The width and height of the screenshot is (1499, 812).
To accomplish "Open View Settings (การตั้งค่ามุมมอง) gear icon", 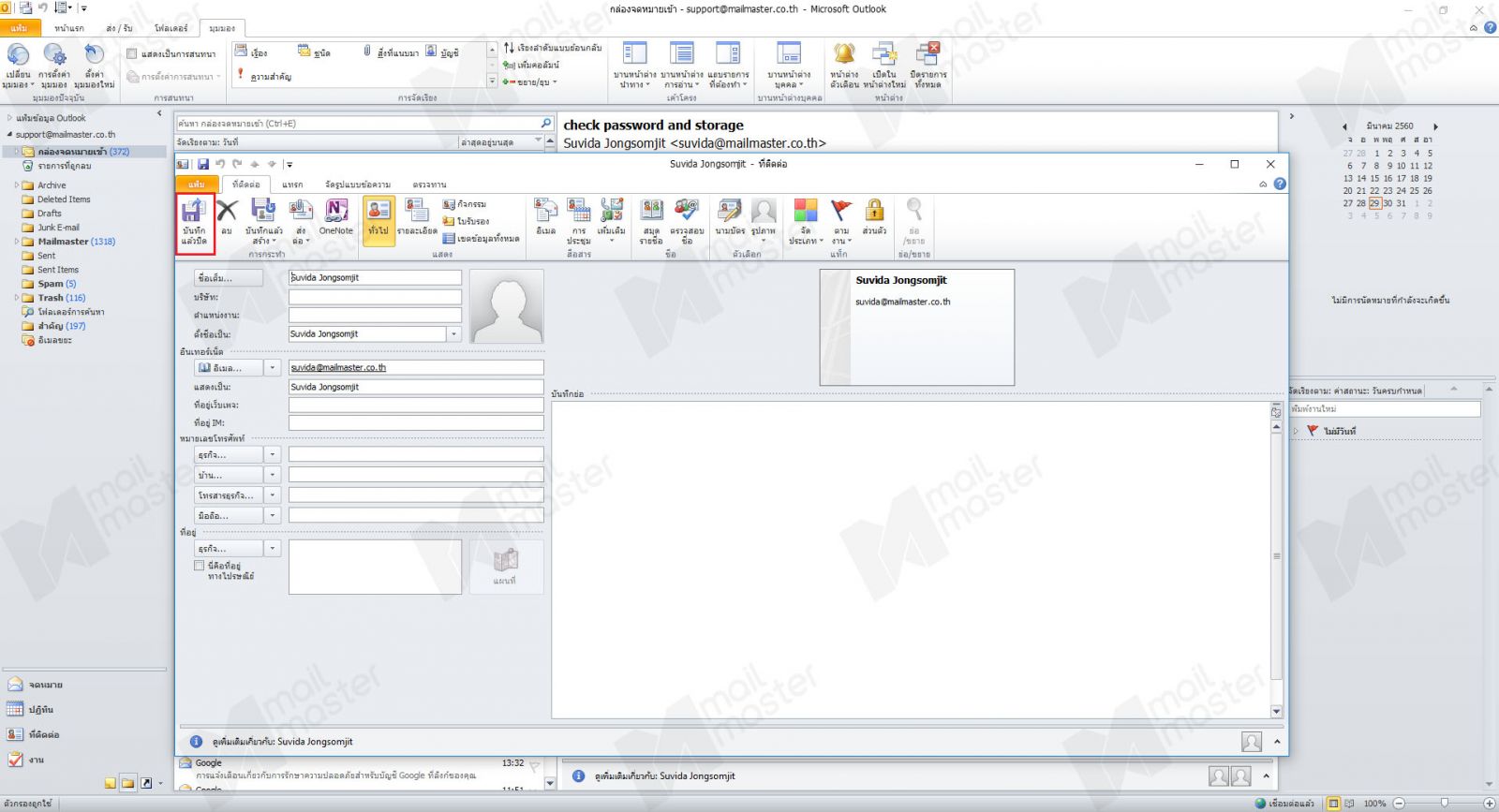I will pyautogui.click(x=54, y=66).
